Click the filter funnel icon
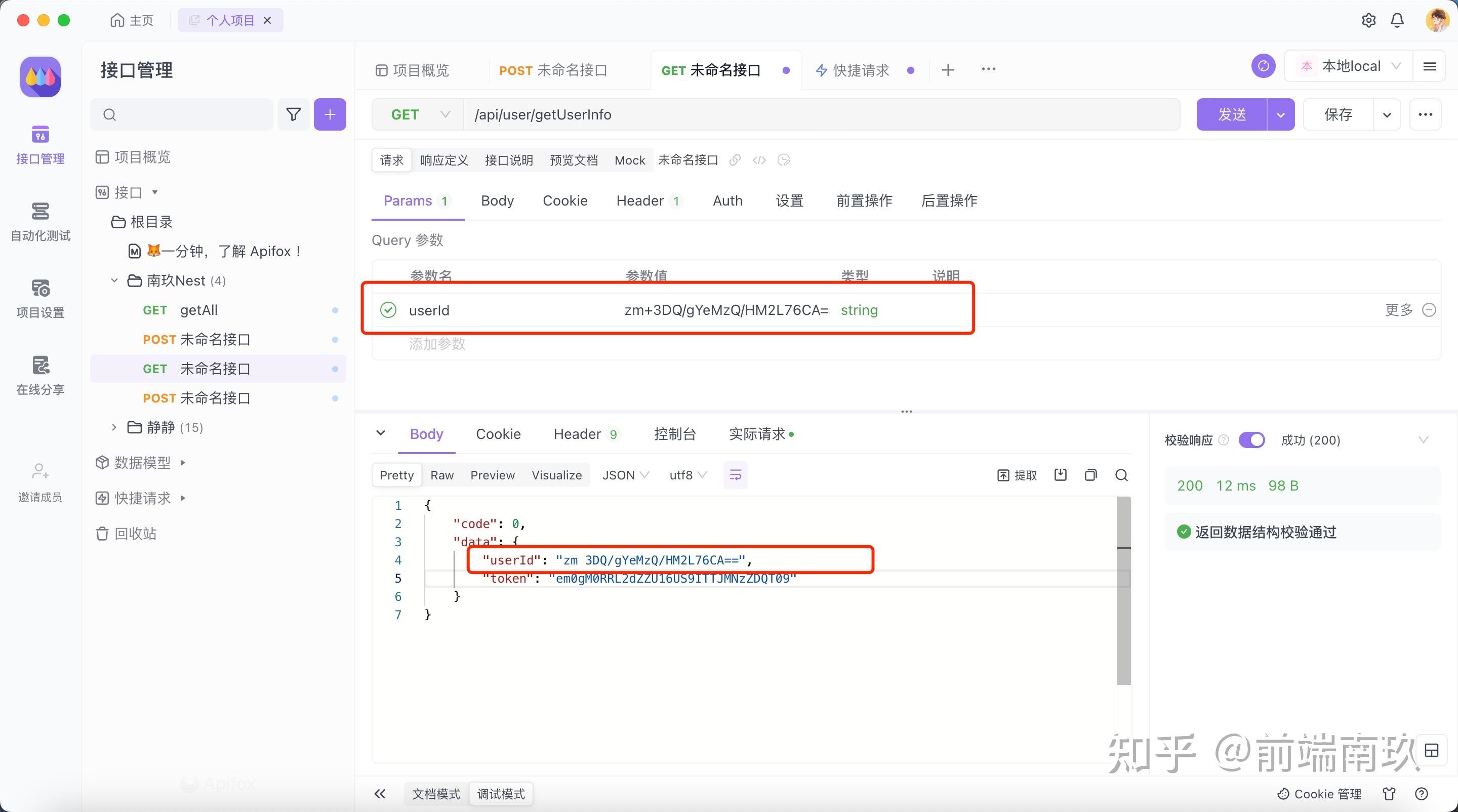Screen dimensions: 1458x812 click(293, 114)
